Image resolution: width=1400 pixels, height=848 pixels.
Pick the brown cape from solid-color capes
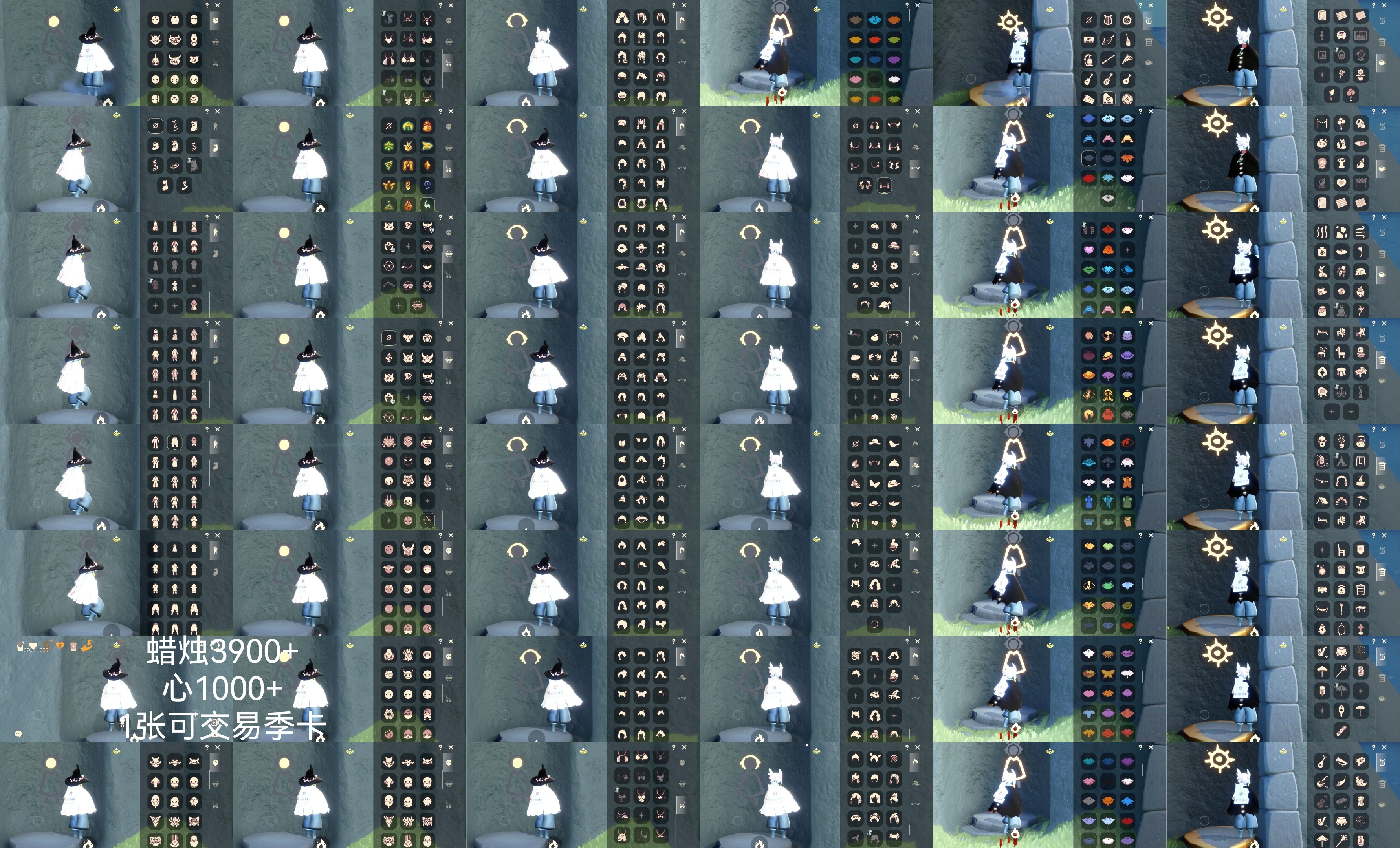855,20
